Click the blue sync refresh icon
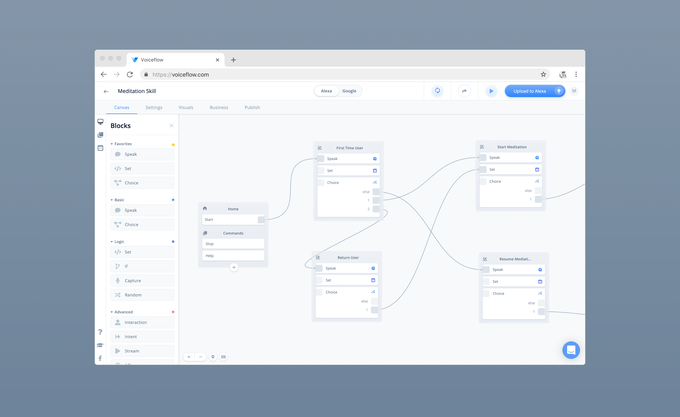 click(x=437, y=91)
